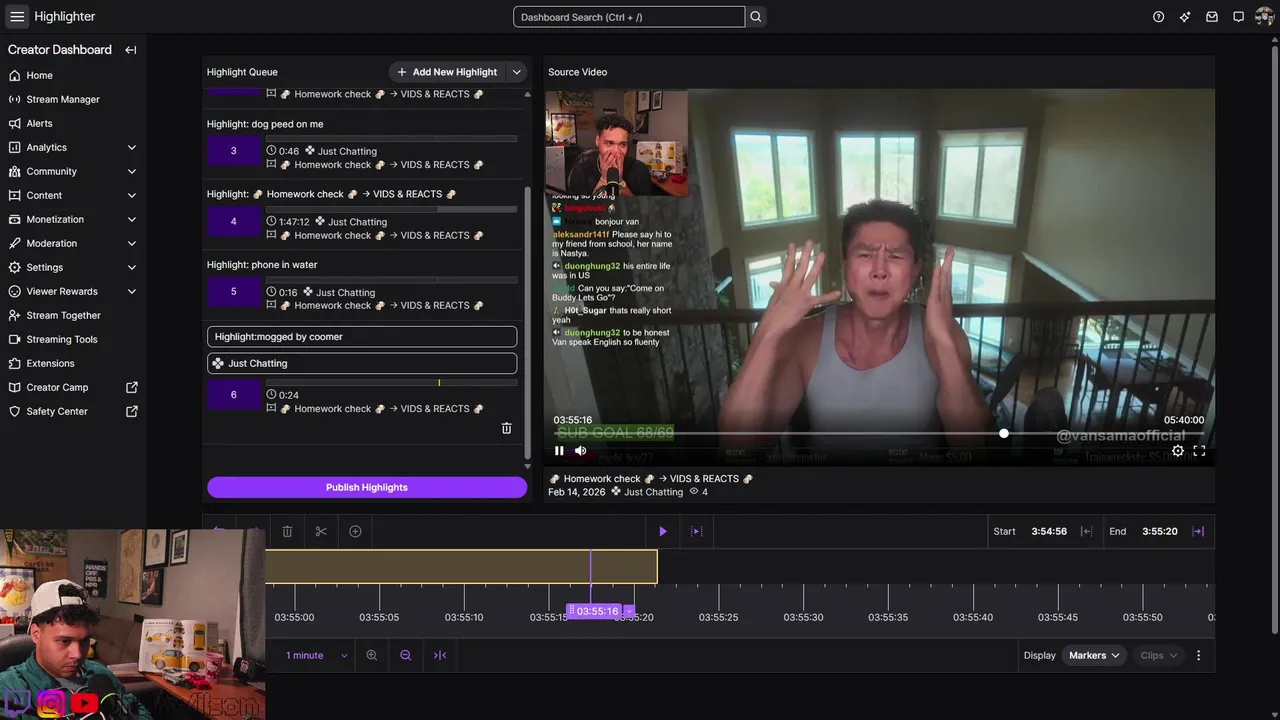
Task: Open Alerts in the sidebar
Action: tap(40, 123)
